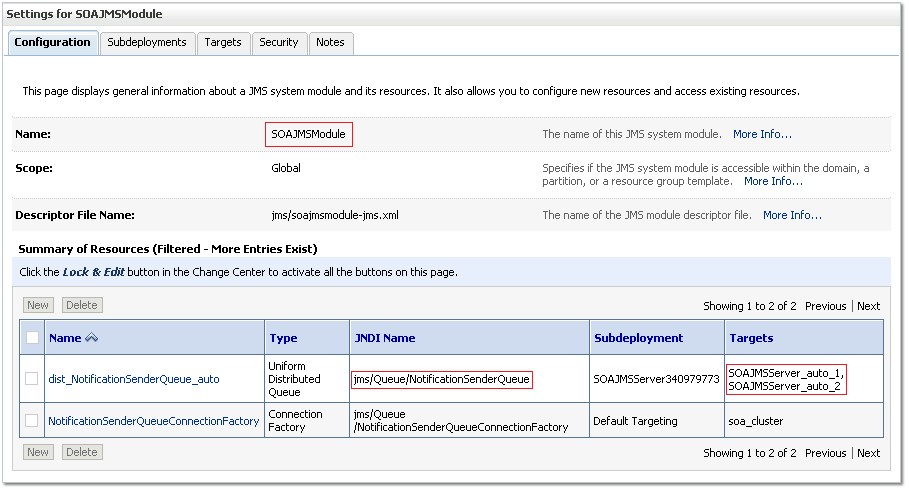909x490 pixels.
Task: Open the NotificationSenderQueueConnectionFactory resource link
Action: pos(154,421)
